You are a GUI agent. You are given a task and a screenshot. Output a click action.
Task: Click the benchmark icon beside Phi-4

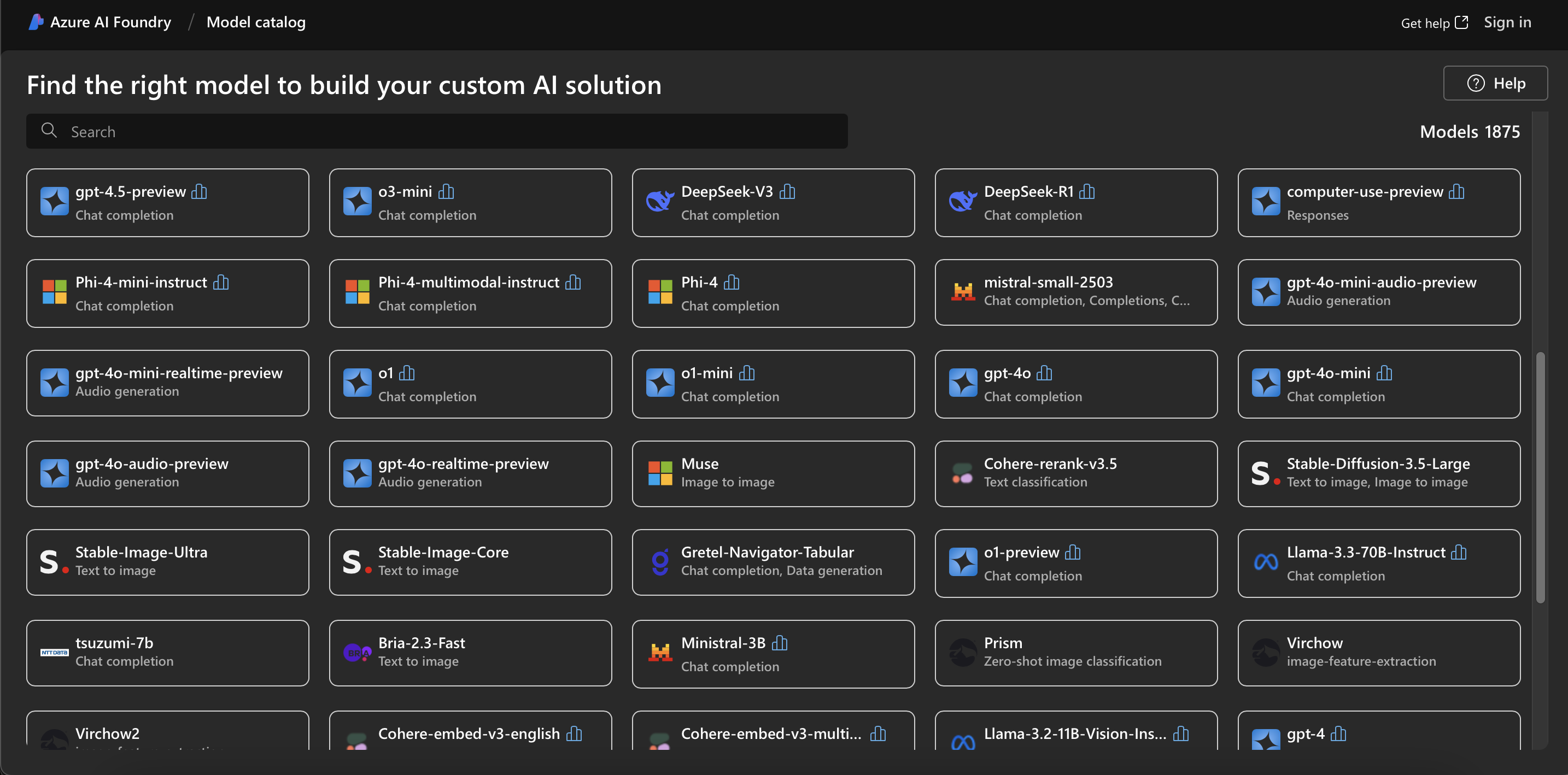coord(731,283)
